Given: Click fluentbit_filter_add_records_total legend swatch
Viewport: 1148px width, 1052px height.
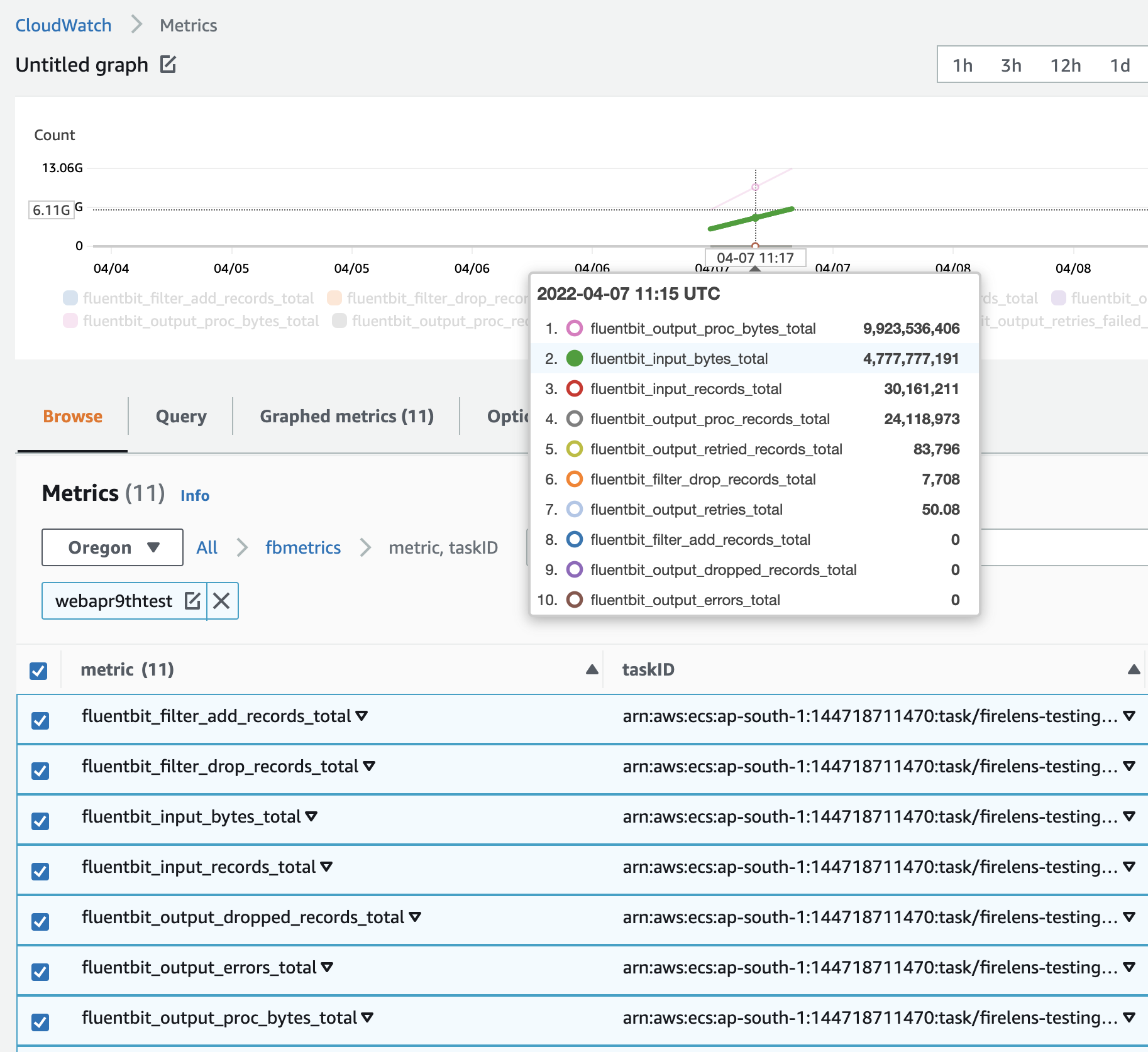Looking at the screenshot, I should (70, 298).
